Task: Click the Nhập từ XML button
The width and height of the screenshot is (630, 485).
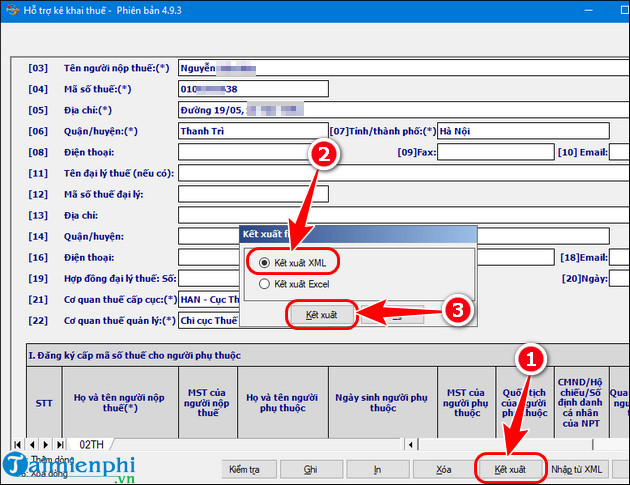Action: 579,468
